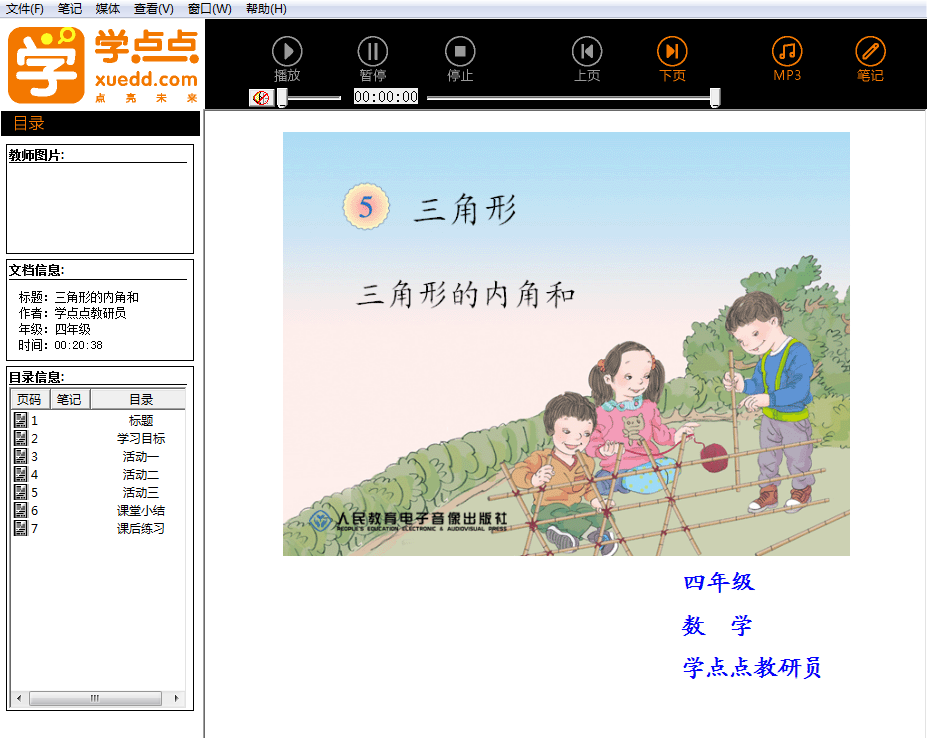Viewport: 927px width, 738px height.
Task: Go to previous page with 上页
Action: (x=587, y=59)
